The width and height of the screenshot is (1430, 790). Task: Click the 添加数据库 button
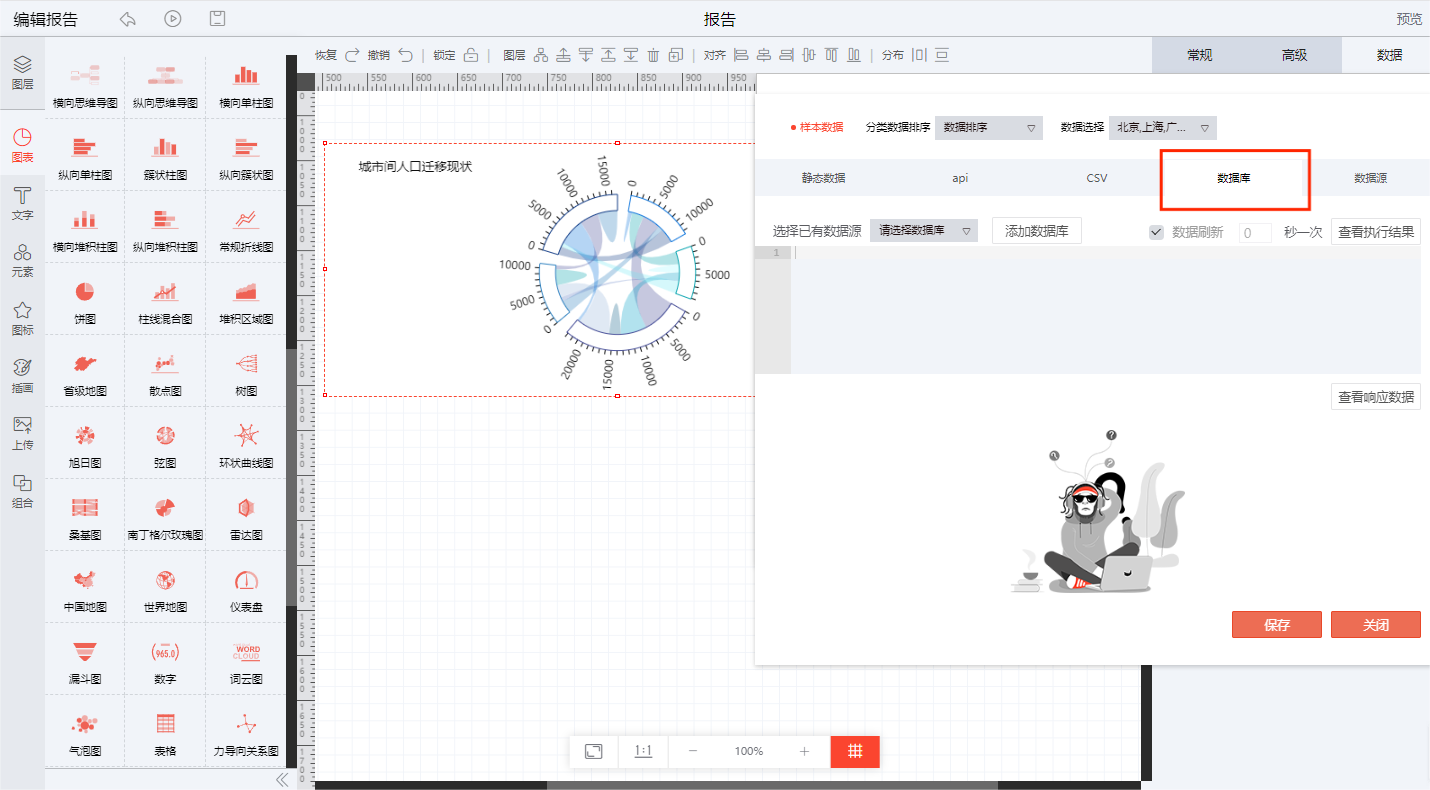(1036, 231)
